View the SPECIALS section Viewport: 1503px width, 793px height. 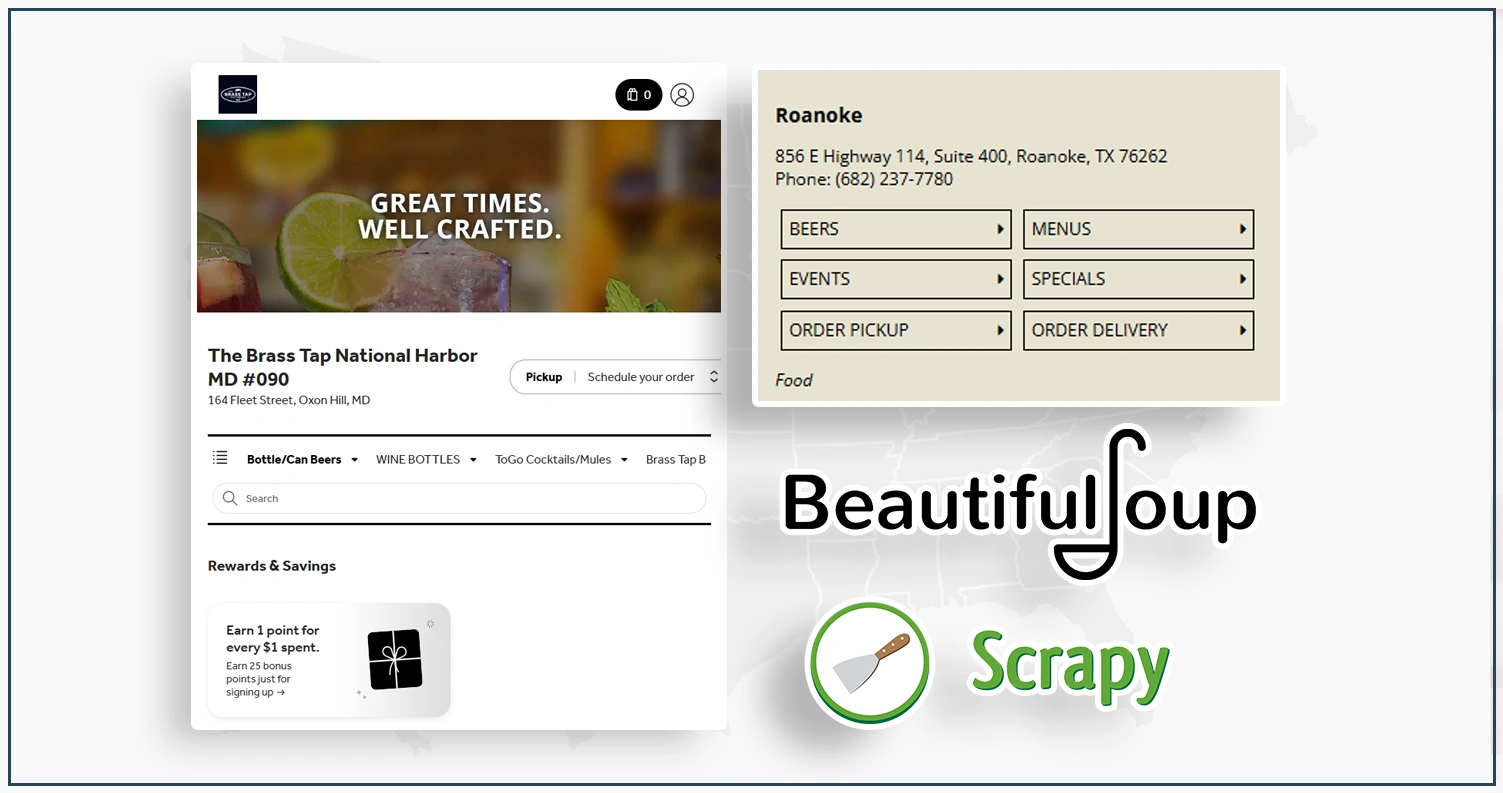point(1138,279)
